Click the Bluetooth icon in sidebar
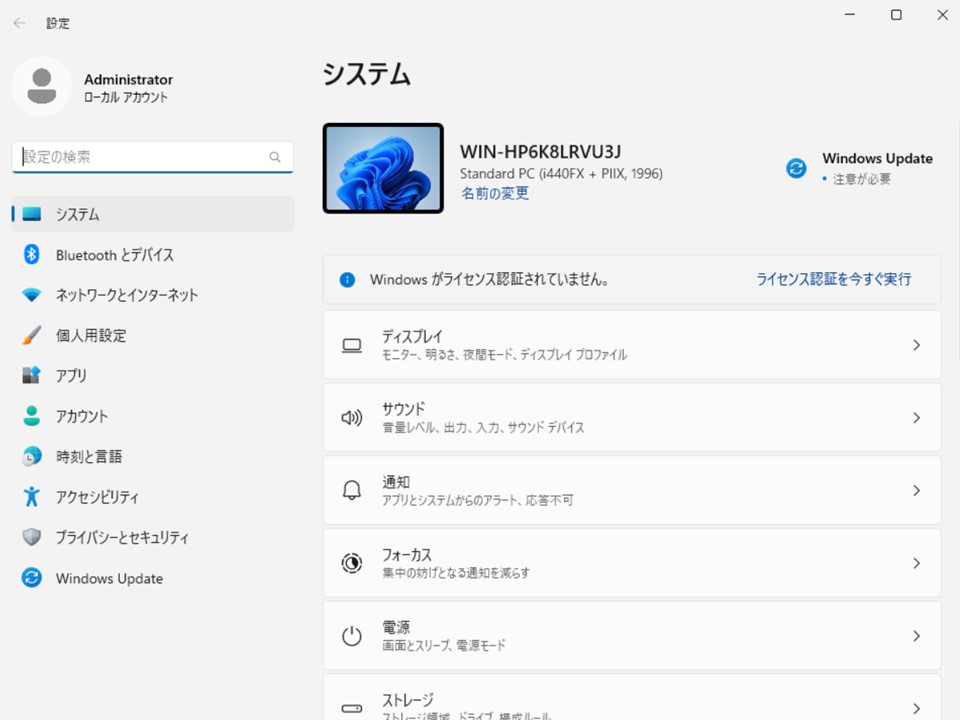The width and height of the screenshot is (960, 720). pyautogui.click(x=32, y=254)
